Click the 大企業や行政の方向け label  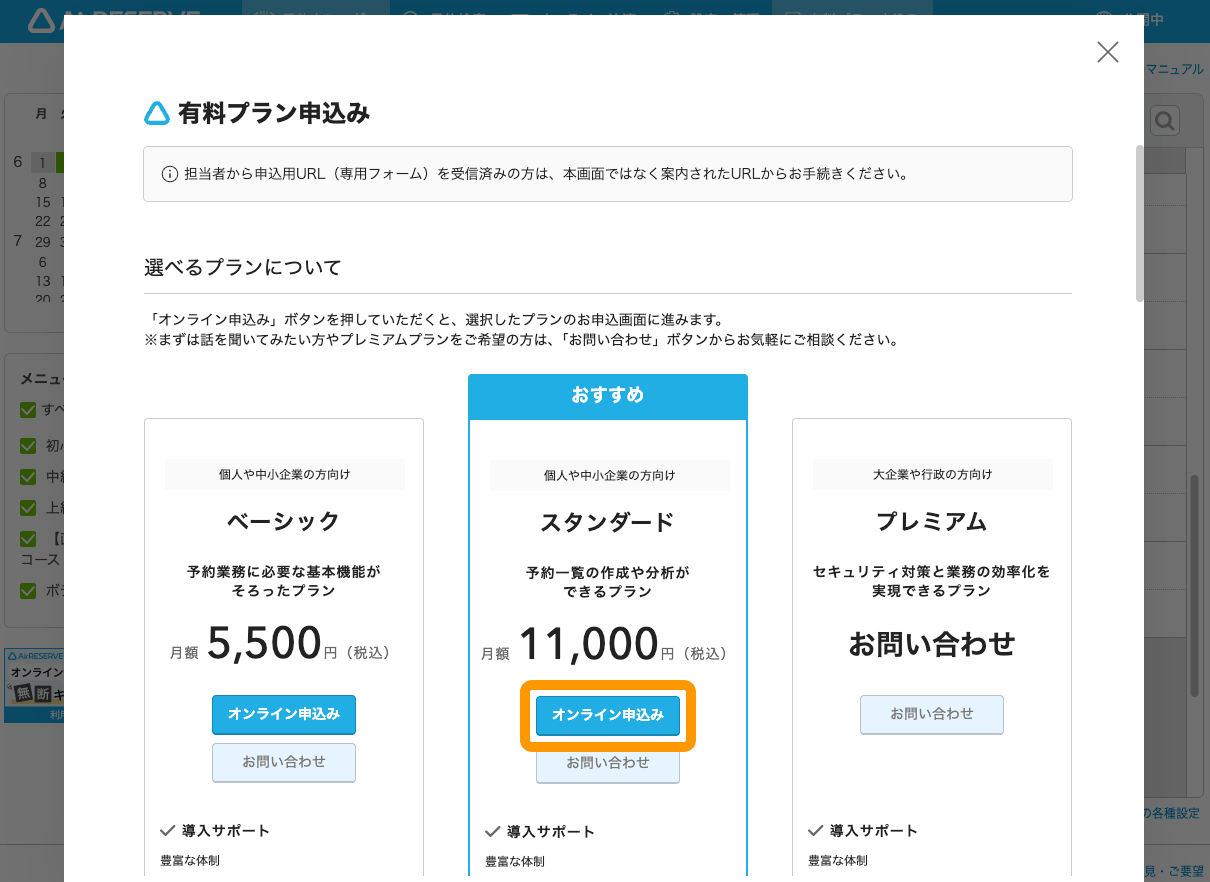(x=932, y=474)
